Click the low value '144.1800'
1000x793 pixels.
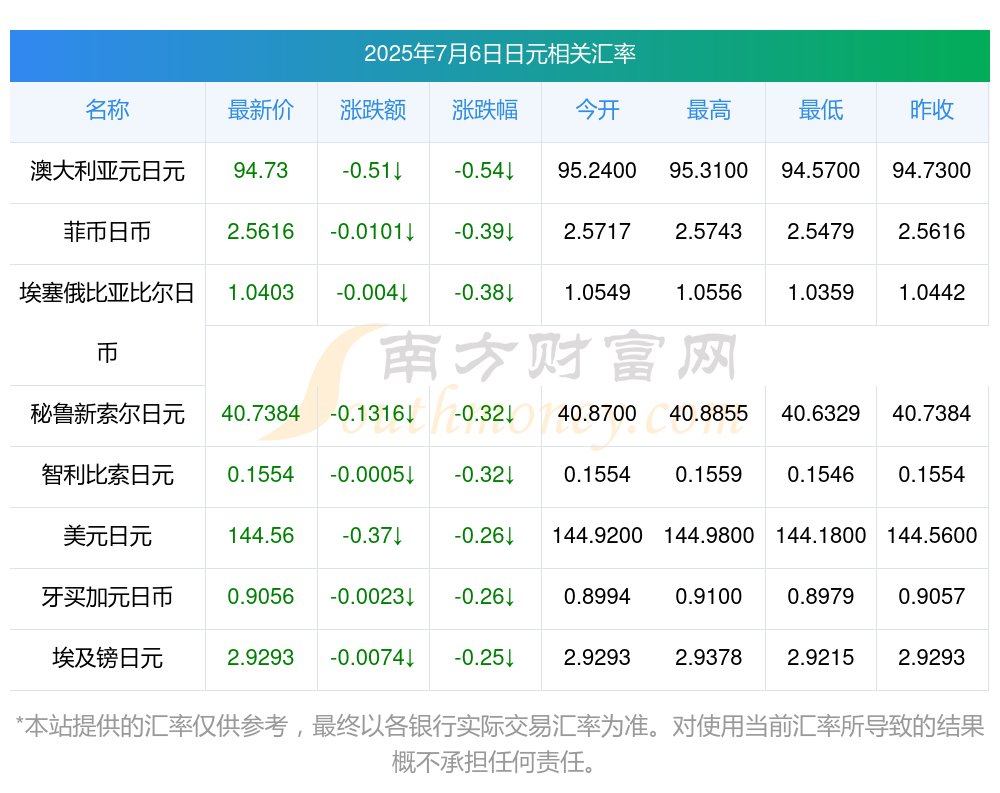click(x=821, y=535)
